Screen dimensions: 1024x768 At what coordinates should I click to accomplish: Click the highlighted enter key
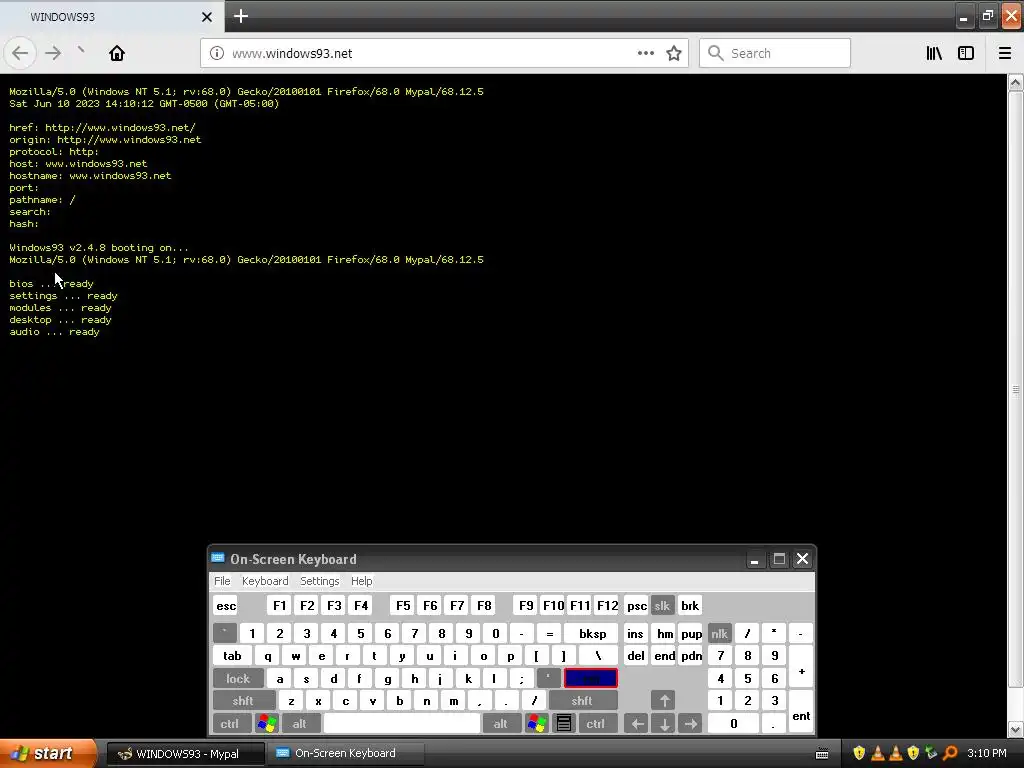(590, 679)
